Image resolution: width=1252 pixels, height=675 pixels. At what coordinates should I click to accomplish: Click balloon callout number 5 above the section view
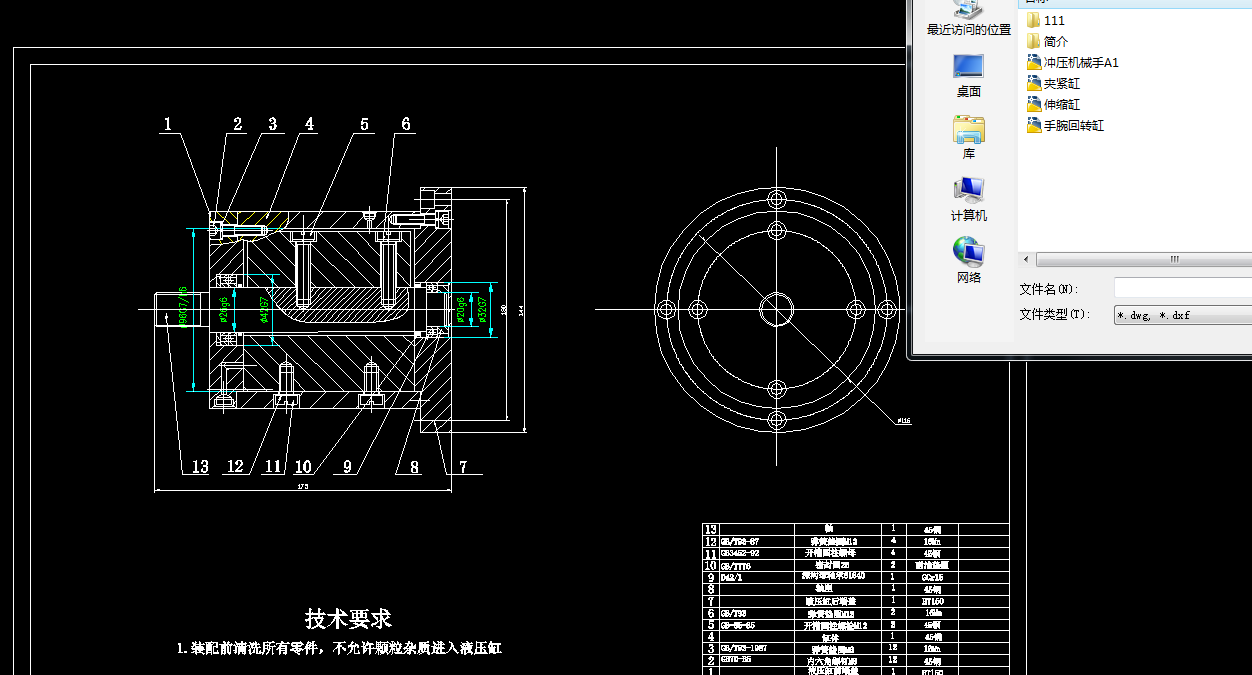pyautogui.click(x=365, y=124)
